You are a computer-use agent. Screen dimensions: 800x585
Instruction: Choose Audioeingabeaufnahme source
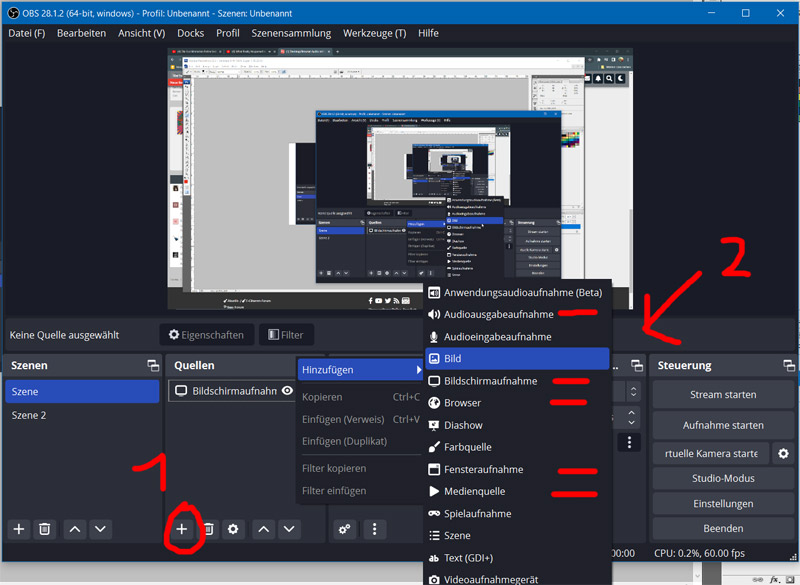517,337
